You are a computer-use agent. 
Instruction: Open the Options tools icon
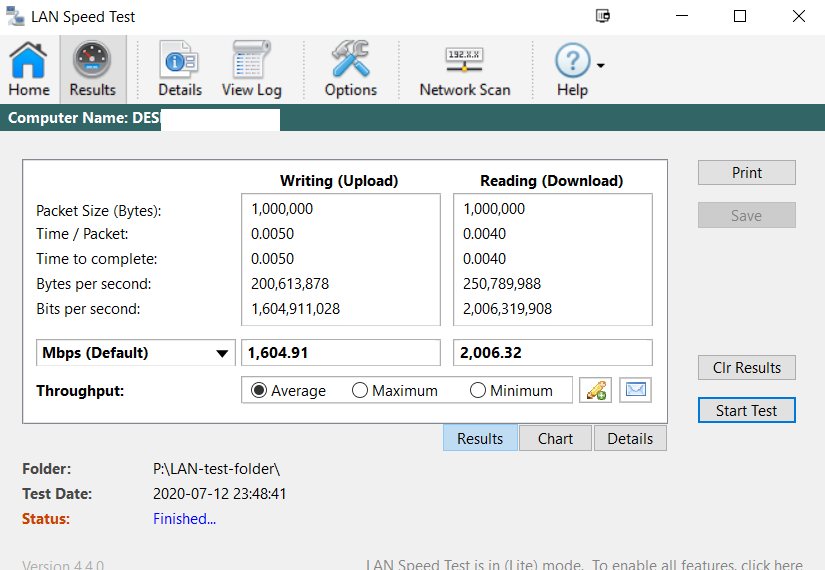(350, 68)
